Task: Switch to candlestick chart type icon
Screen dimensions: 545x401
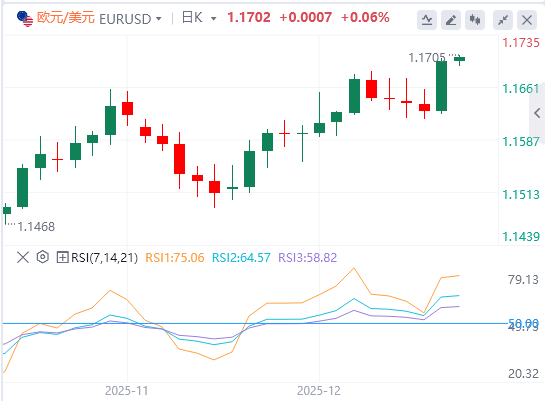Action: coord(475,20)
